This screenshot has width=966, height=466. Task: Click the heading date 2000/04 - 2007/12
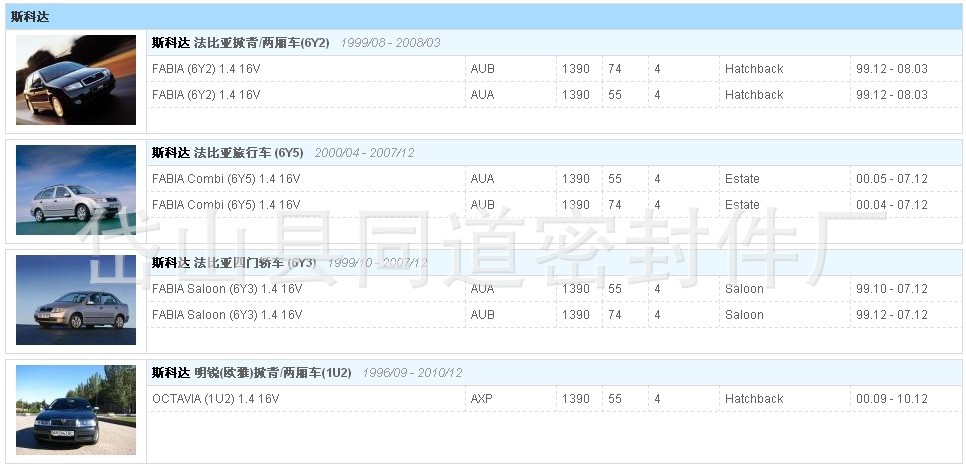365,153
